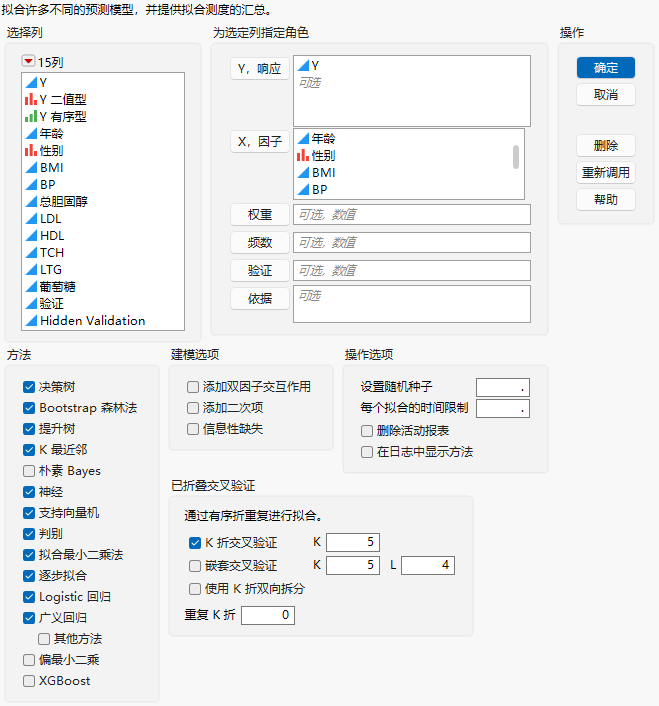Click the K field for K 折交叉验证
The width and height of the screenshot is (659, 706).
[x=353, y=542]
